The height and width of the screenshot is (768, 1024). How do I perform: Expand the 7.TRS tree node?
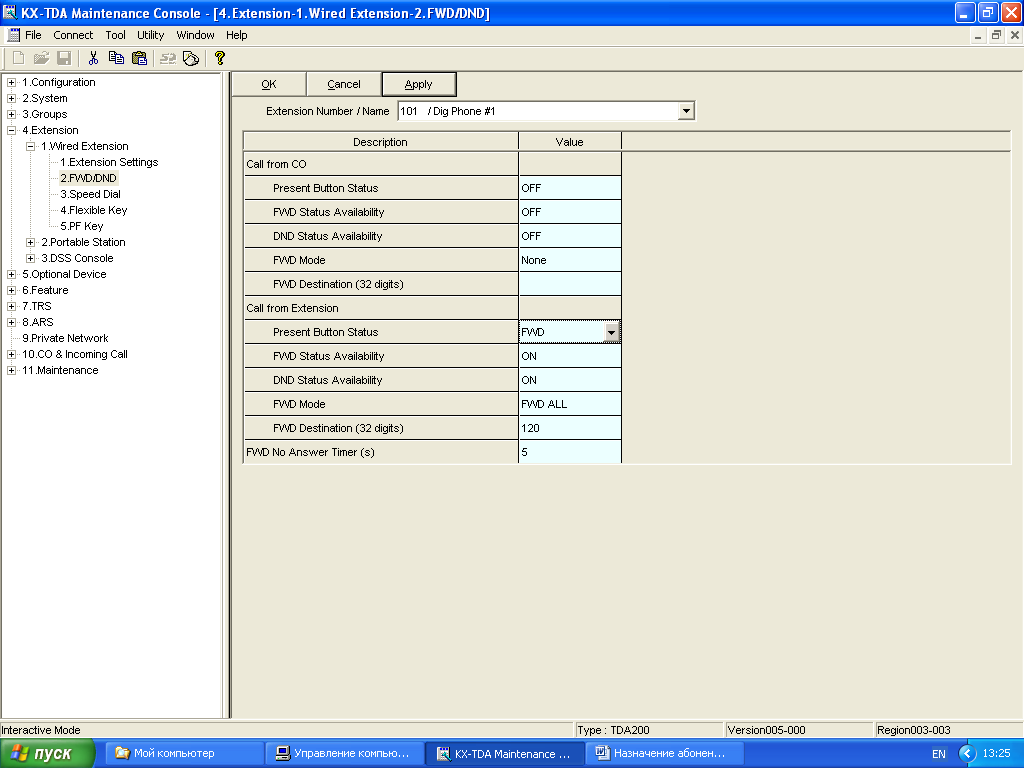[x=11, y=306]
